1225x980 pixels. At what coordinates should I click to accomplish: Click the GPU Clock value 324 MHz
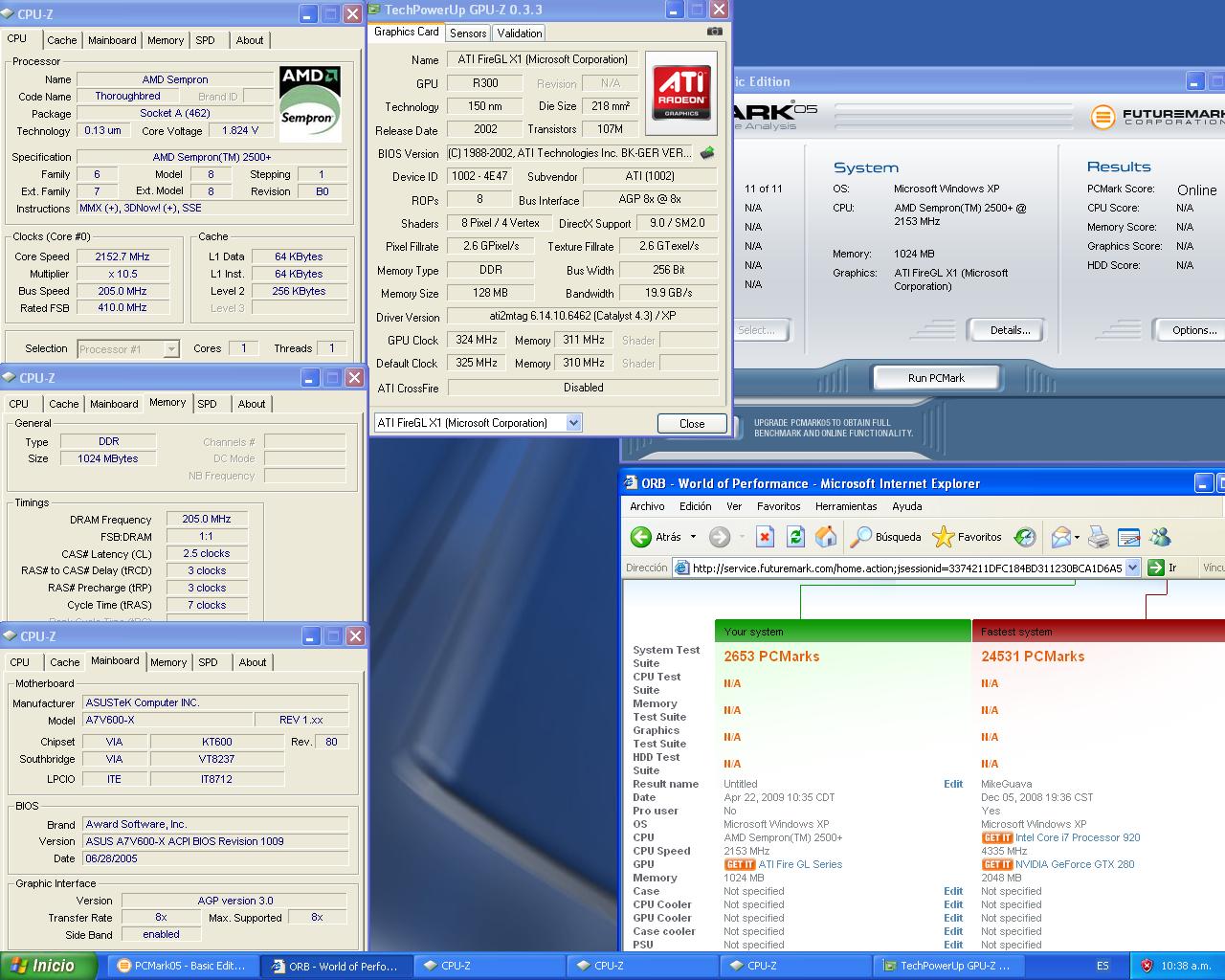(x=477, y=340)
